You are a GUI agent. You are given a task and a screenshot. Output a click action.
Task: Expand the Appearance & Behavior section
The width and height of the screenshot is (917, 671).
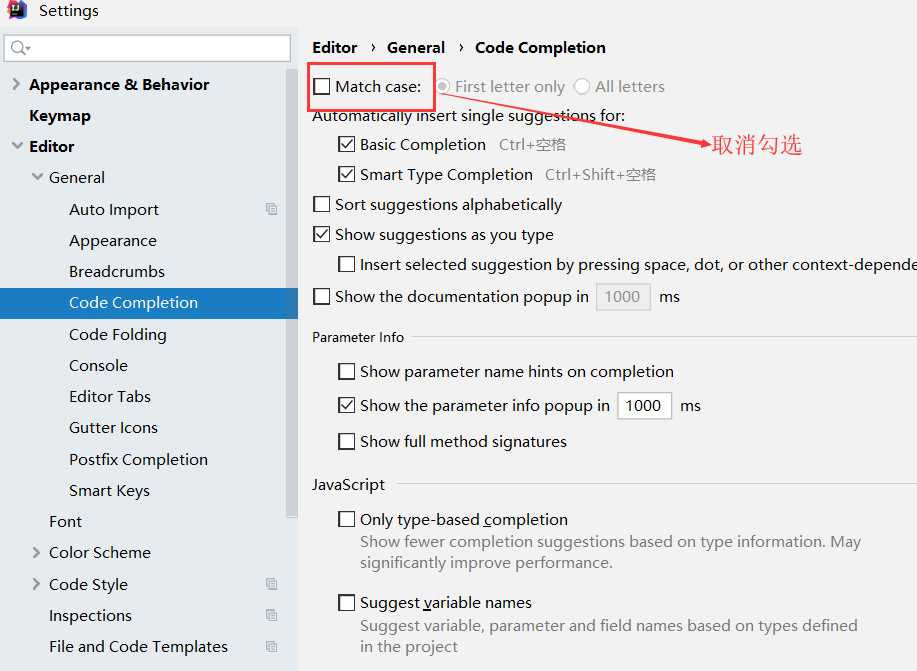16,85
